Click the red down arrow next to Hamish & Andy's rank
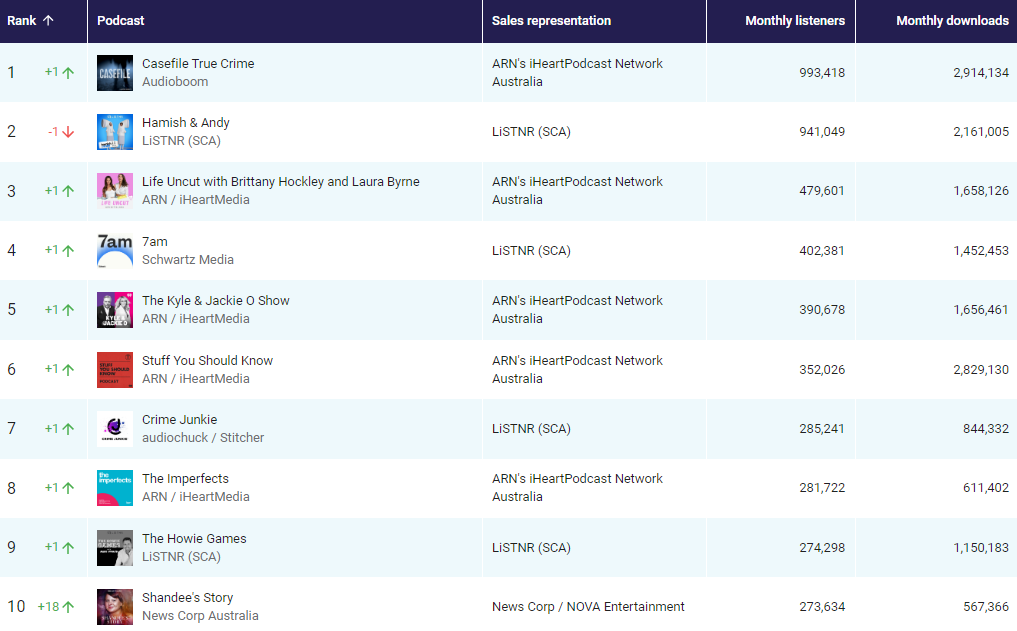The width and height of the screenshot is (1017, 631). pyautogui.click(x=68, y=132)
